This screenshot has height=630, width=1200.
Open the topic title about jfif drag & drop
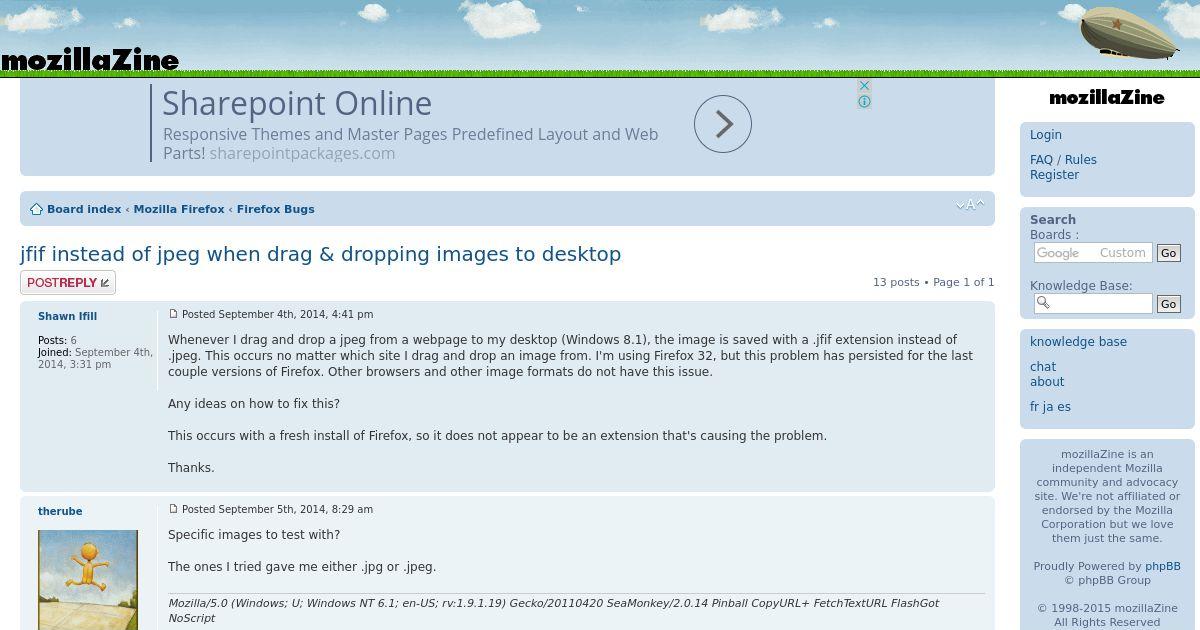click(320, 254)
